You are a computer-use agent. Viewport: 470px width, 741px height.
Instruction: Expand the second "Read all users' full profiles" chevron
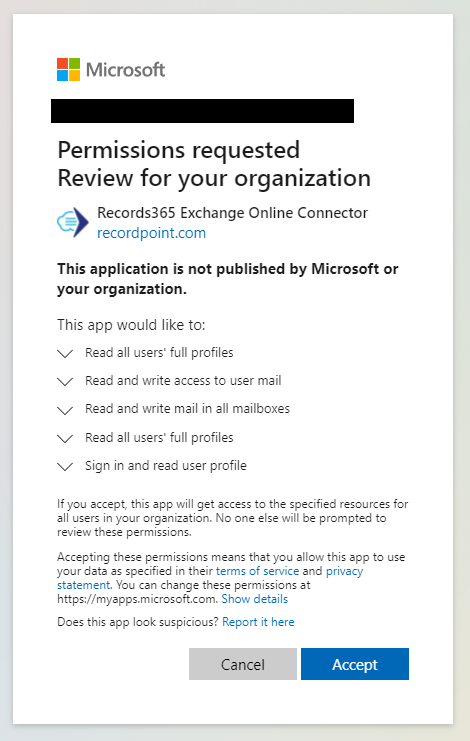65,438
